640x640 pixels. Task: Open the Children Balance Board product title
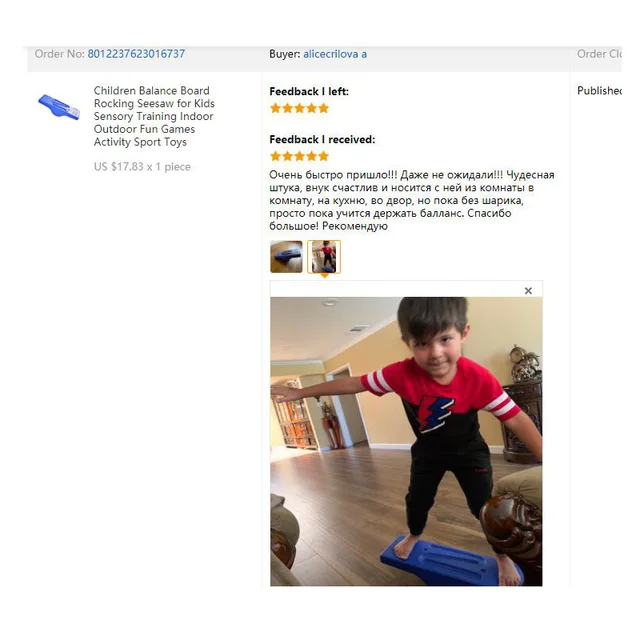[x=154, y=116]
